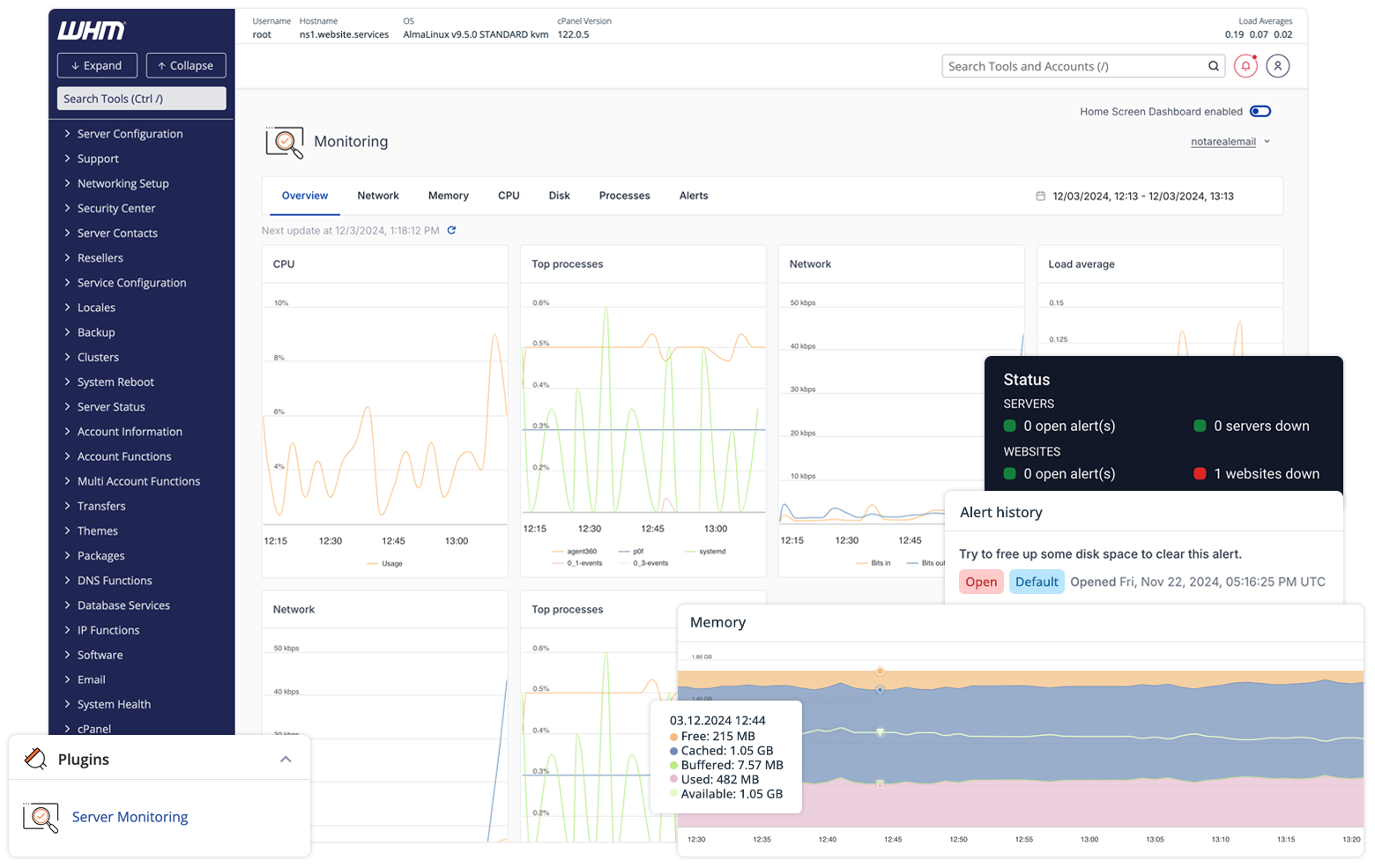1375x868 pixels.
Task: Switch to the CPU tab
Action: (509, 196)
